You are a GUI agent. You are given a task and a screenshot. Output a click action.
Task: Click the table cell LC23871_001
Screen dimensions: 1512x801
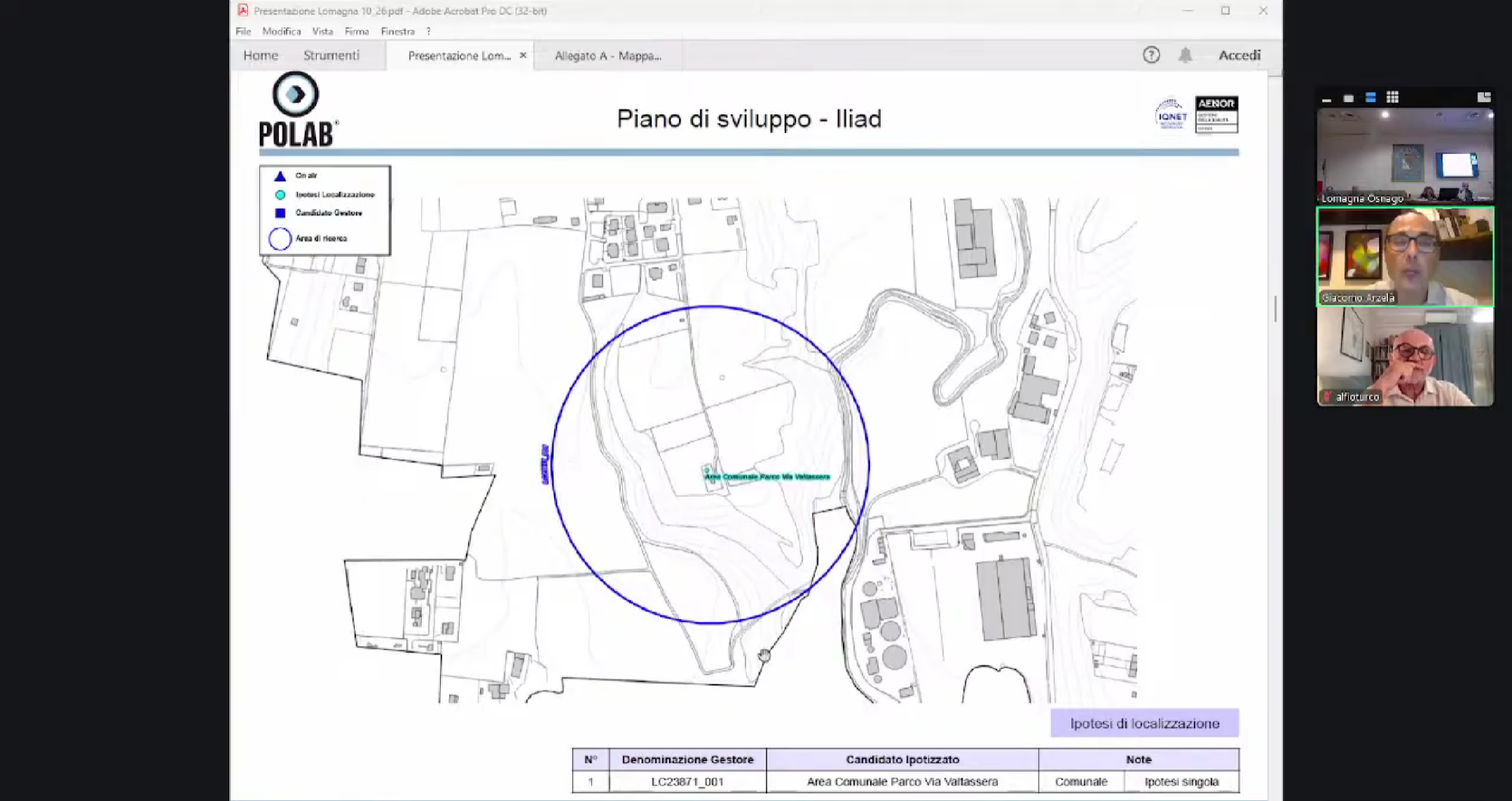point(687,781)
